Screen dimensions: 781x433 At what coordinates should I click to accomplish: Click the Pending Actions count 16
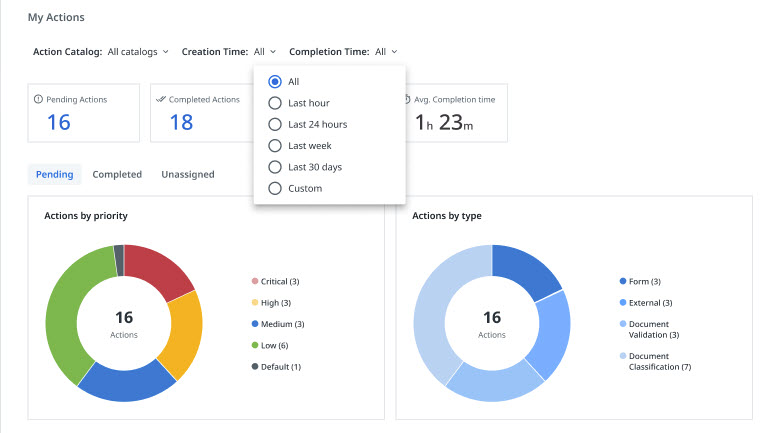pyautogui.click(x=59, y=122)
